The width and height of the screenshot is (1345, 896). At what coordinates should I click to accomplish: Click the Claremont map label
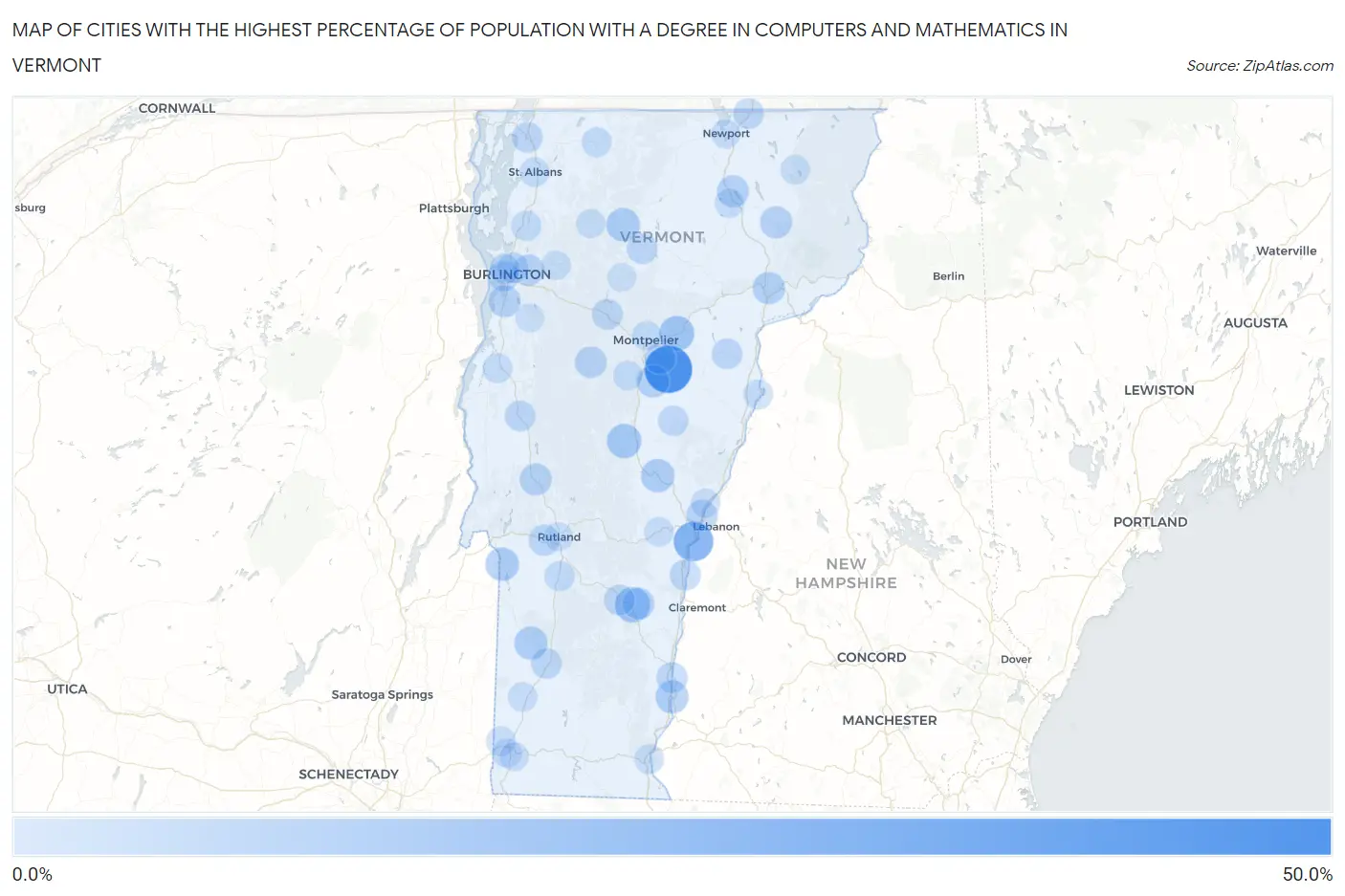pyautogui.click(x=697, y=608)
